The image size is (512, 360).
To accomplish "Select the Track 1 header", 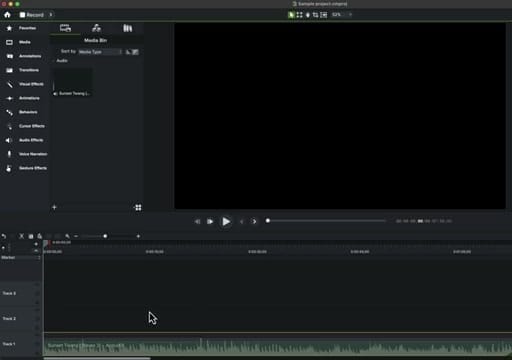I will point(21,344).
